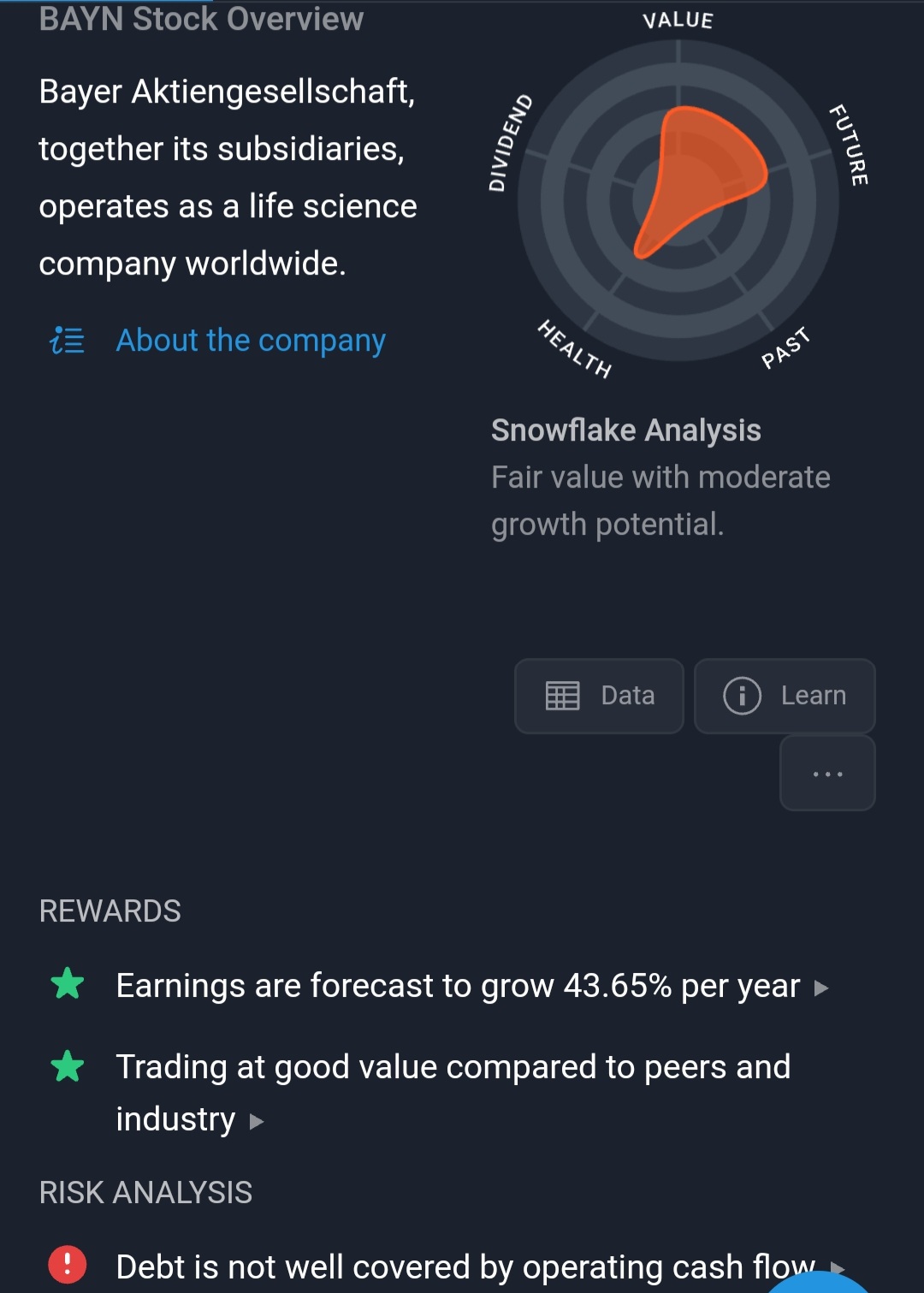Image resolution: width=924 pixels, height=1293 pixels.
Task: Tap the blue floating button at bottom
Action: coord(817,1284)
